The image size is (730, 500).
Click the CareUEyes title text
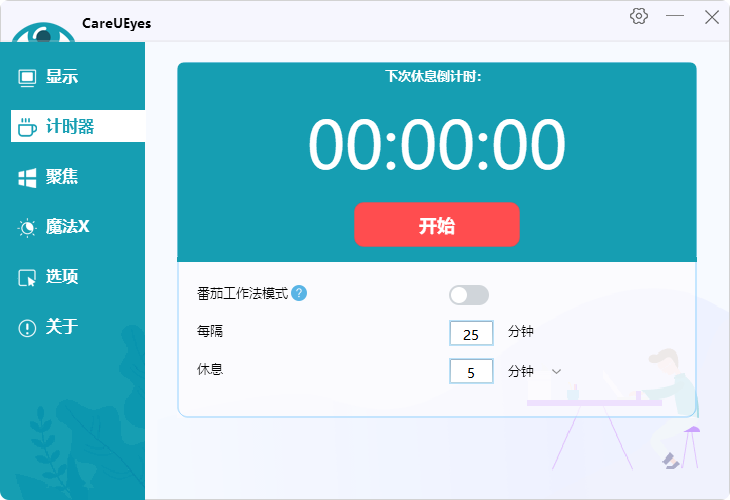(x=116, y=23)
